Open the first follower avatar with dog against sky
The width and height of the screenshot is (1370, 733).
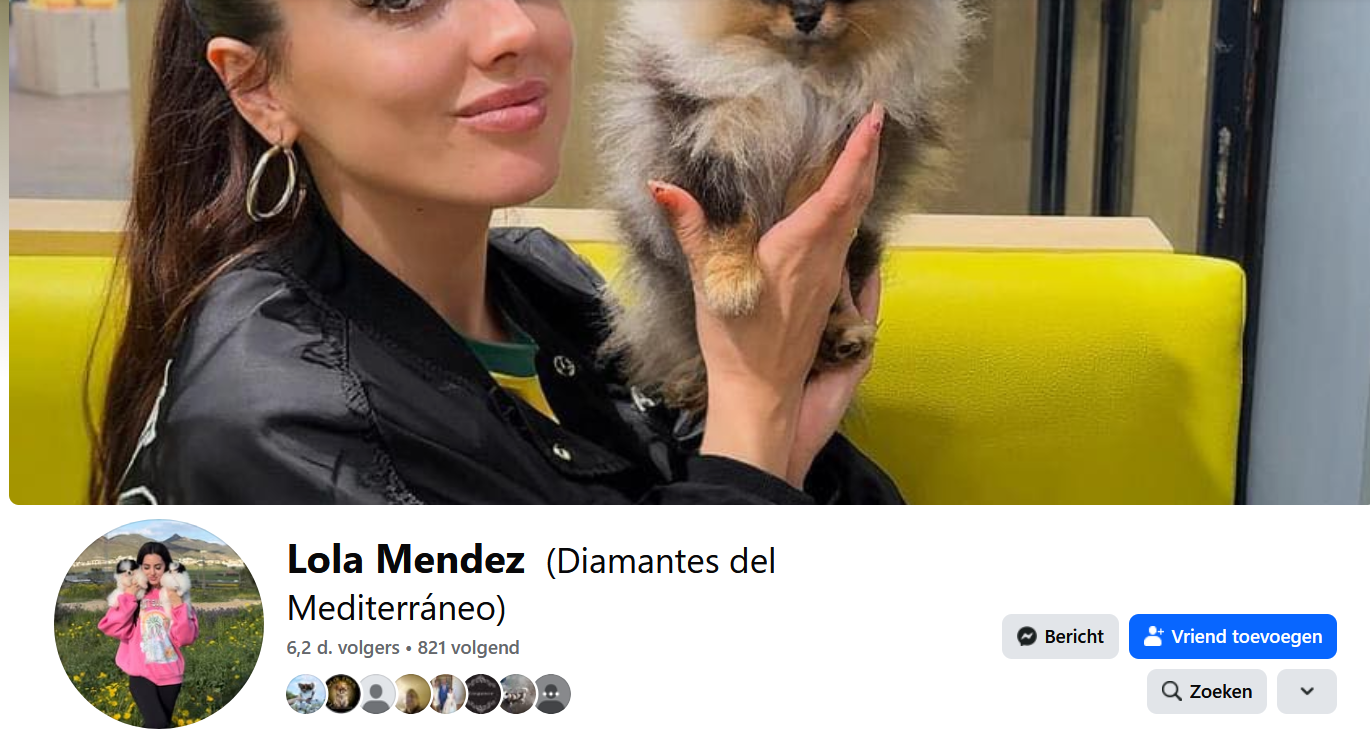pyautogui.click(x=306, y=694)
